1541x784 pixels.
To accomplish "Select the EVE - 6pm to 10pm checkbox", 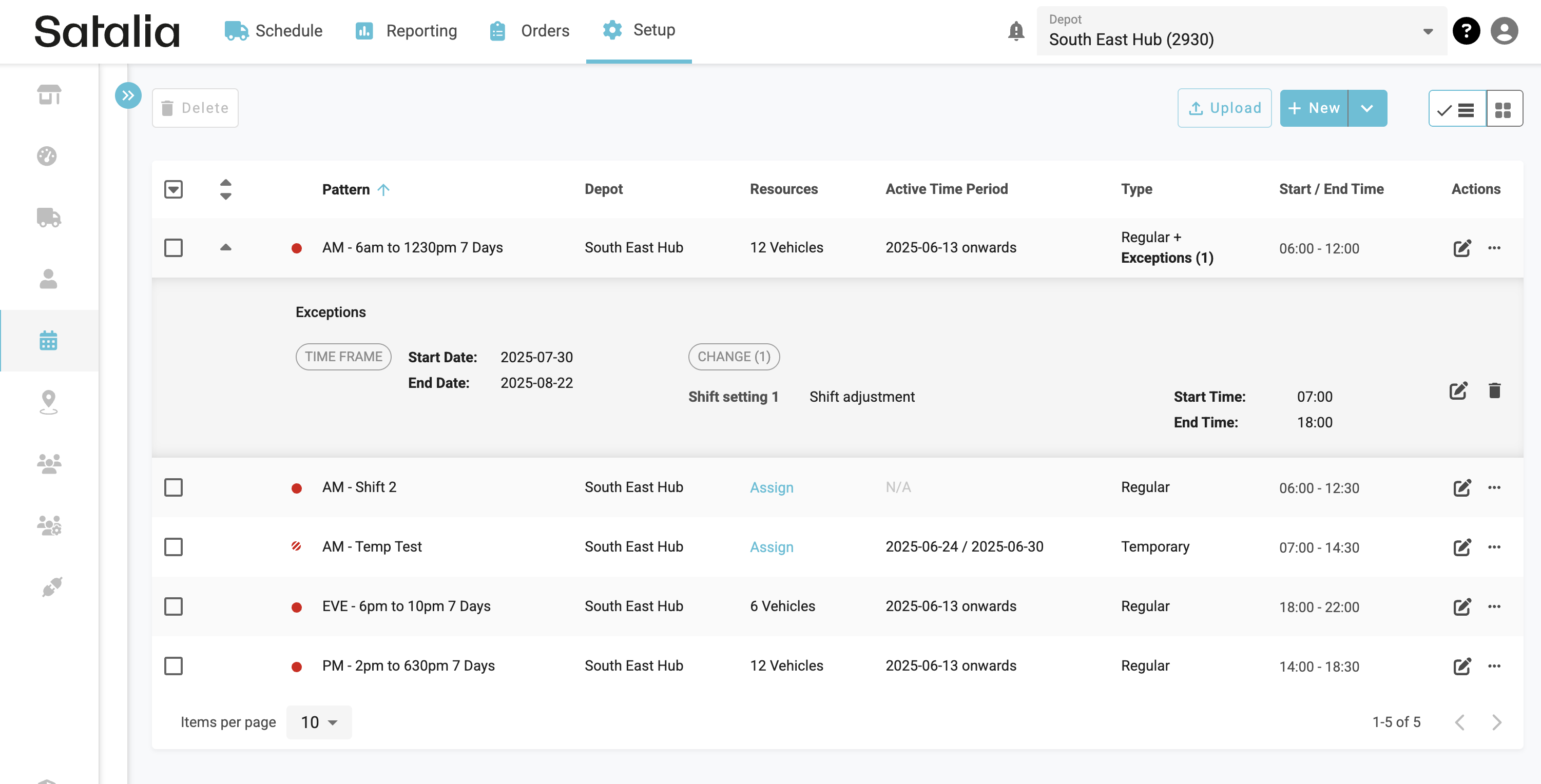I will 174,606.
